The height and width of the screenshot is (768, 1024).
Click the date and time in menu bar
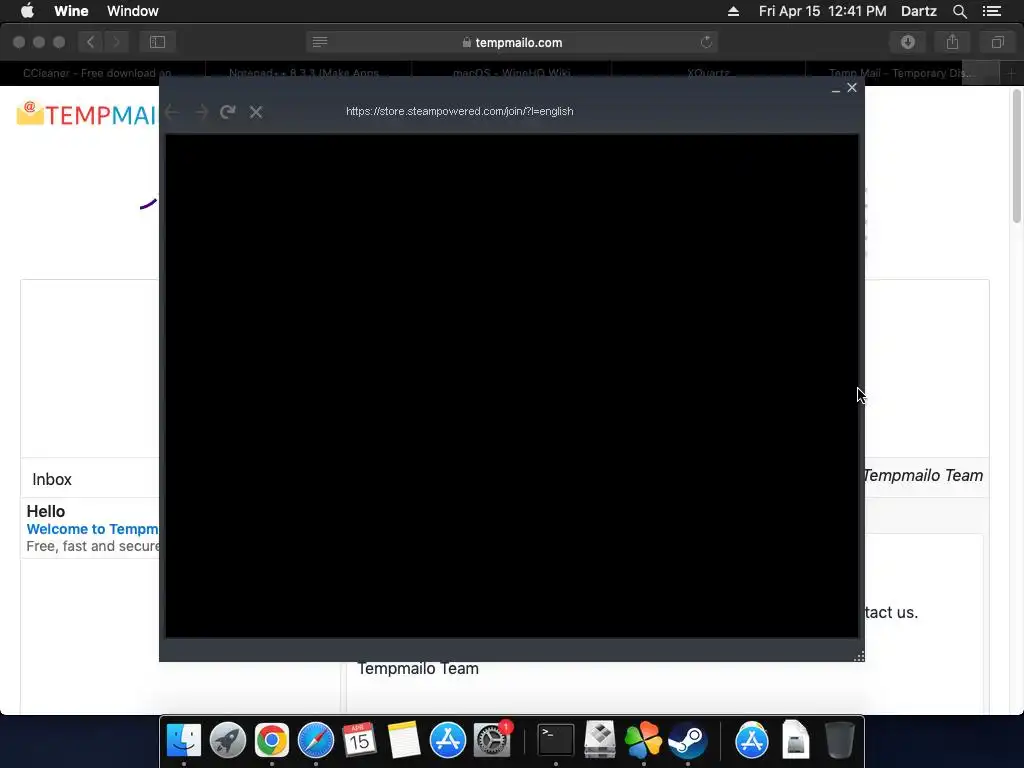pyautogui.click(x=822, y=11)
